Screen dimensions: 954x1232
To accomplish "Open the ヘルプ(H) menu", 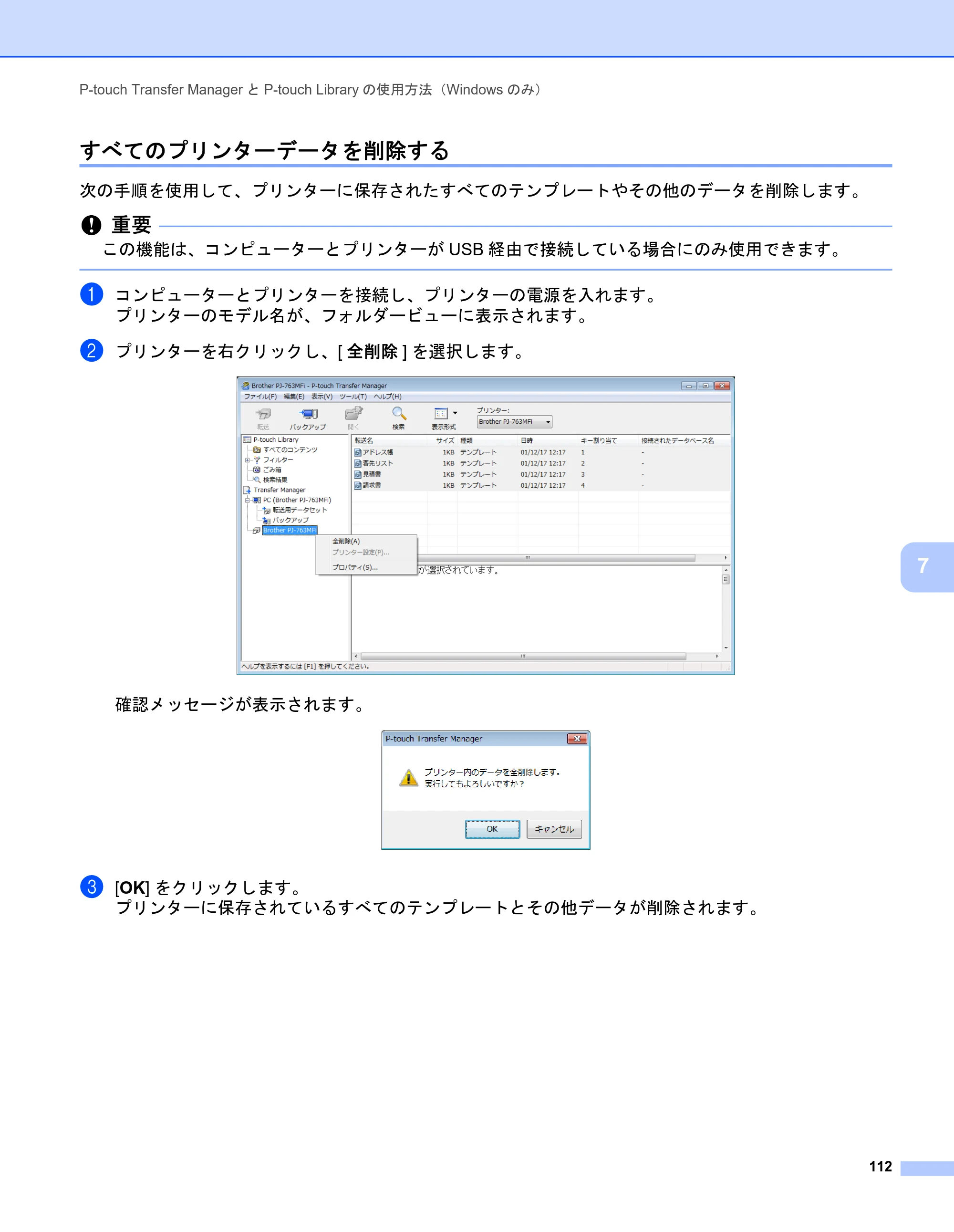I will pos(387,397).
